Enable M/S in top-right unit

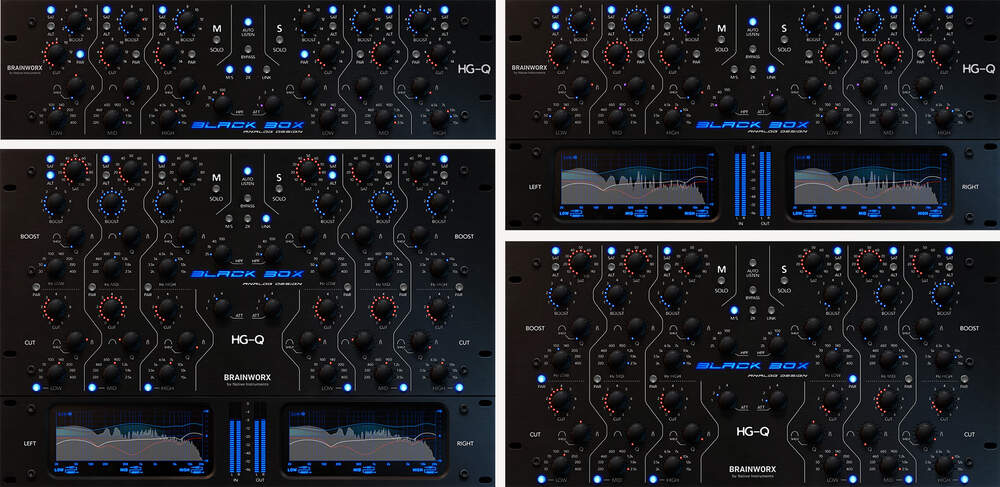734,69
